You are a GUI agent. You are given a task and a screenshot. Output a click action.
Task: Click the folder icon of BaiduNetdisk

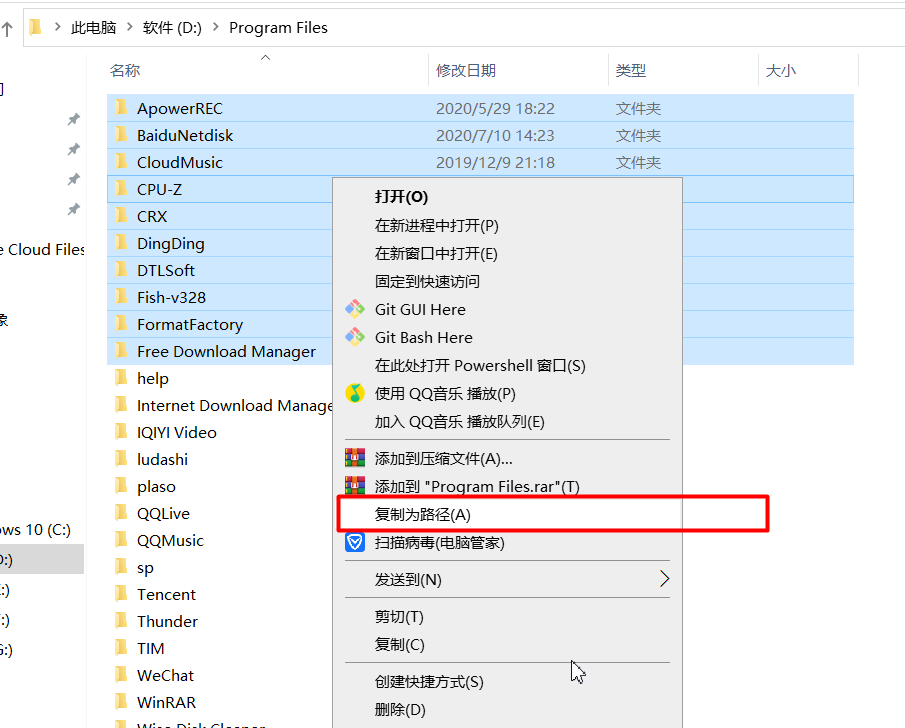click(121, 135)
